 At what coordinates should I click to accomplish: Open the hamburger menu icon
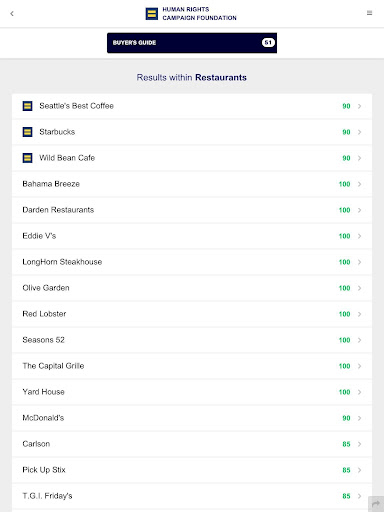tap(369, 13)
